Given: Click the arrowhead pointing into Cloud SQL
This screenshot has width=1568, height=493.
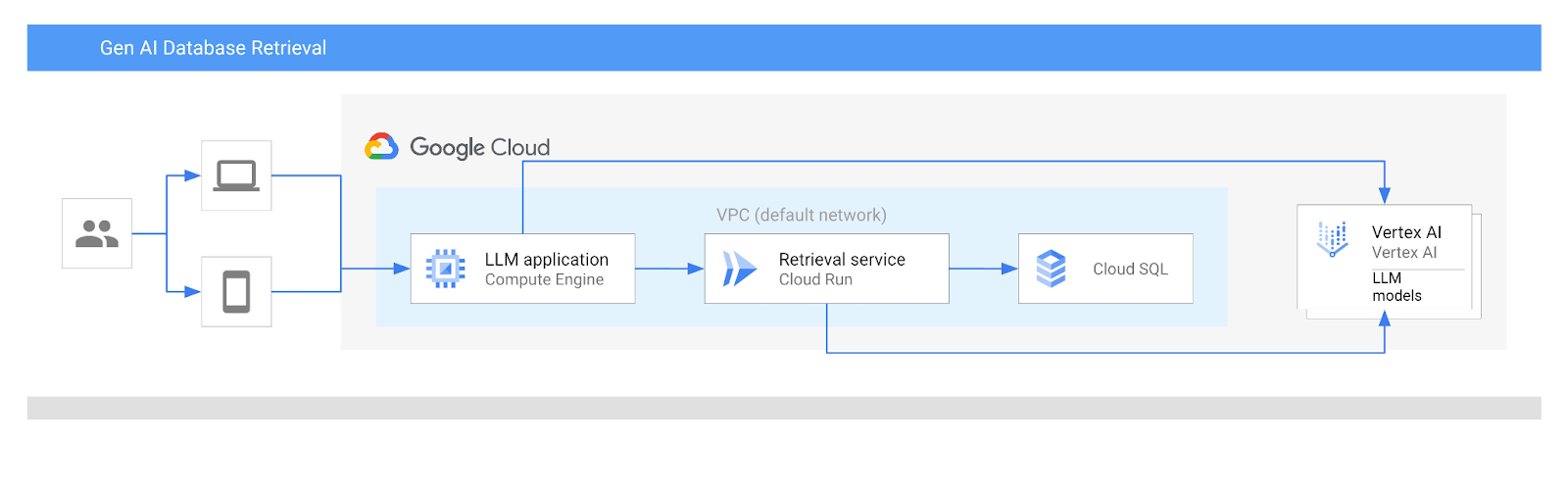Looking at the screenshot, I should pyautogui.click(x=1009, y=269).
